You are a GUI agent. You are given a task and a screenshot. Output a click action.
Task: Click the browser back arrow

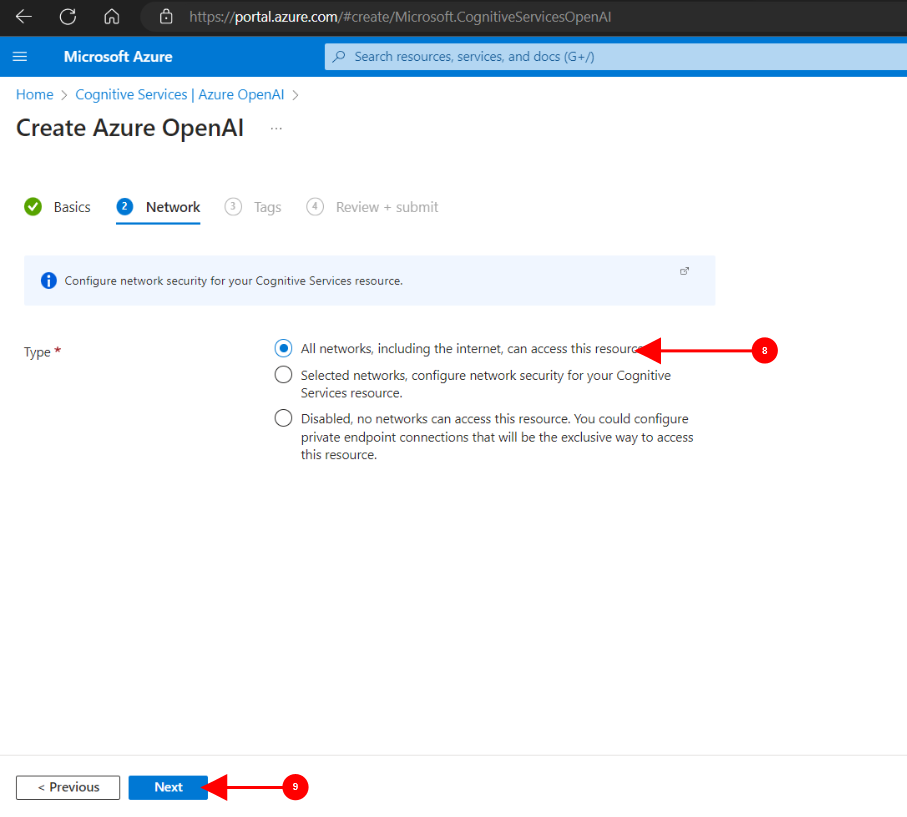pos(24,17)
